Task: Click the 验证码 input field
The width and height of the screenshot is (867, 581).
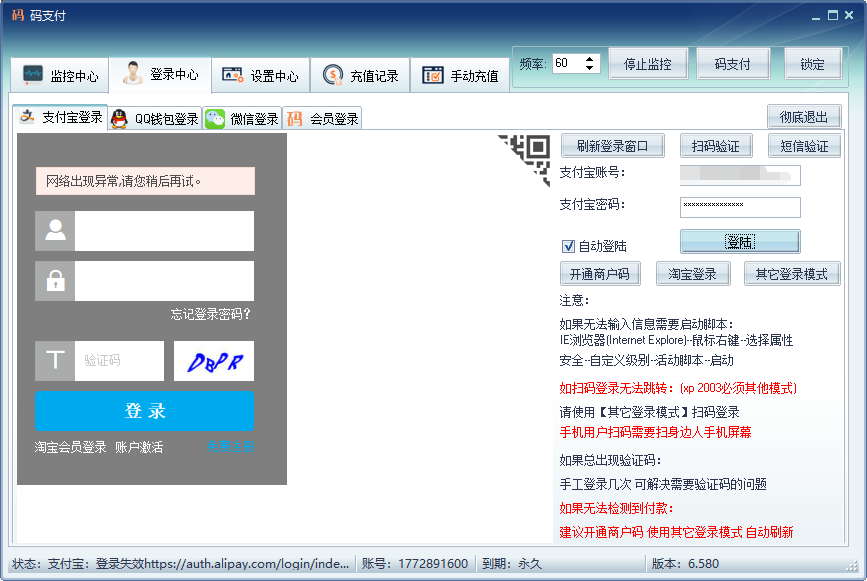Action: (x=119, y=360)
